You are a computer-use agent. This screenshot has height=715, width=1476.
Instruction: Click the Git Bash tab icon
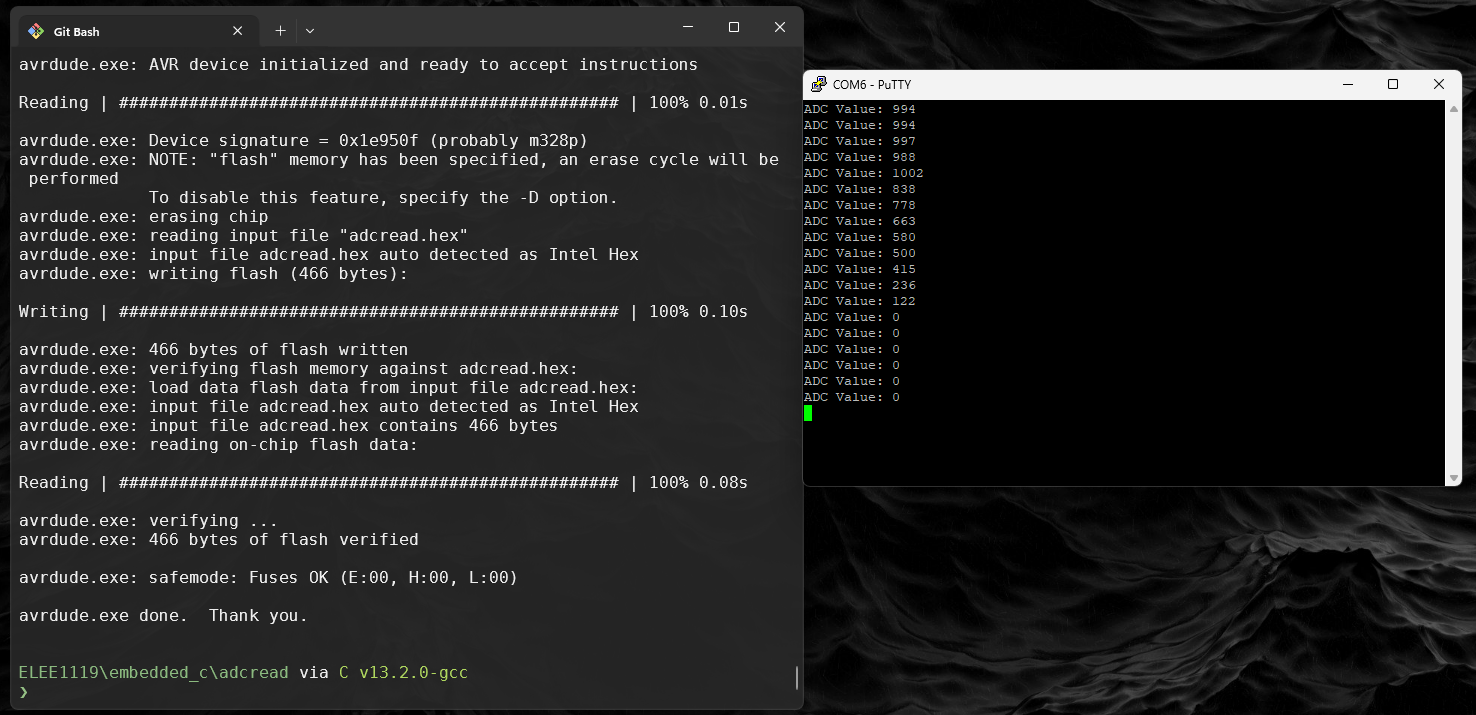(x=36, y=31)
